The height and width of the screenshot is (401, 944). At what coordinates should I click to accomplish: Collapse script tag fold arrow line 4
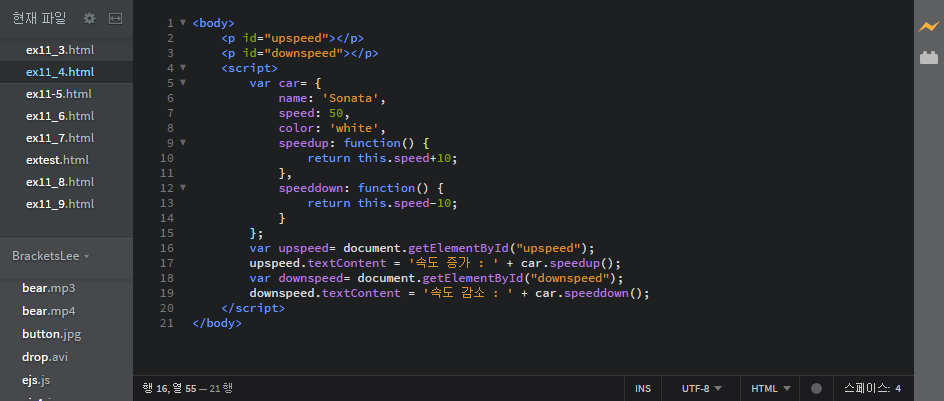(183, 68)
